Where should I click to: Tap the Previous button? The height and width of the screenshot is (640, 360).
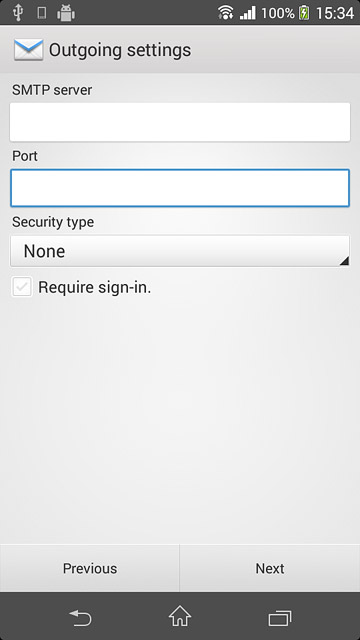coord(90,568)
